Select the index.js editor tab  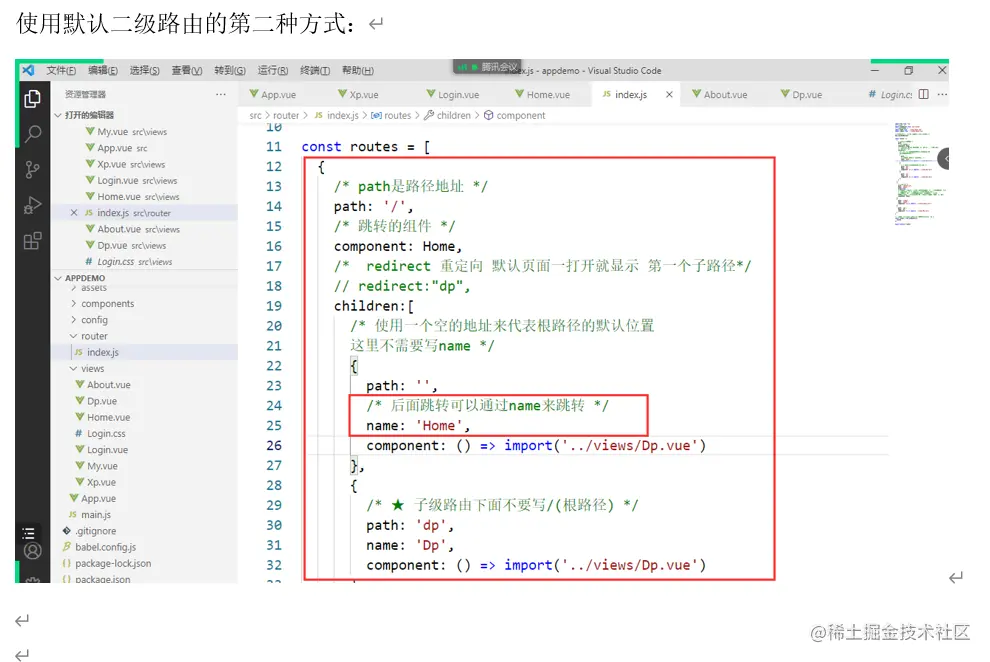(631, 95)
